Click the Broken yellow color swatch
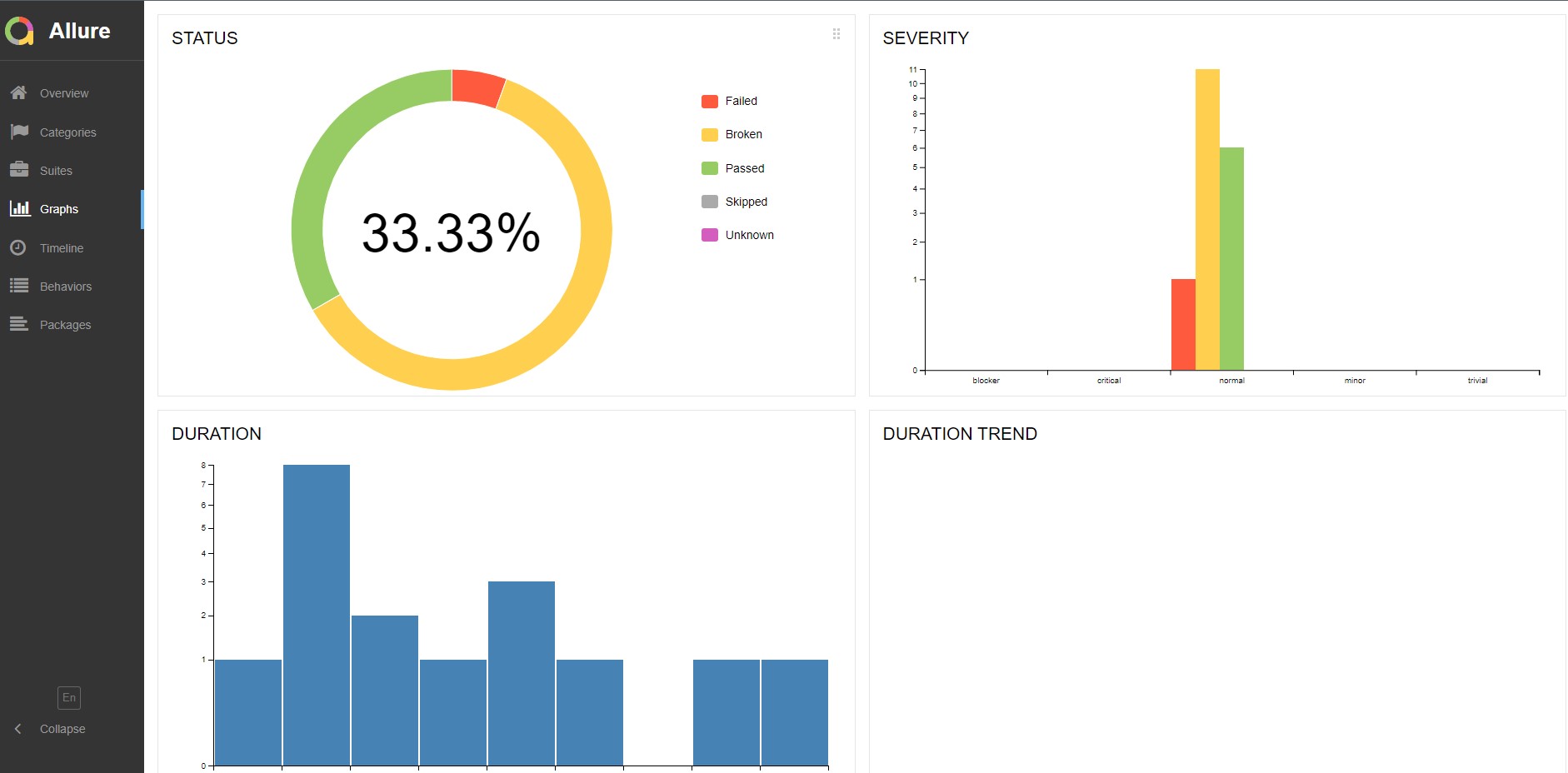This screenshot has width=1568, height=773. pos(709,133)
